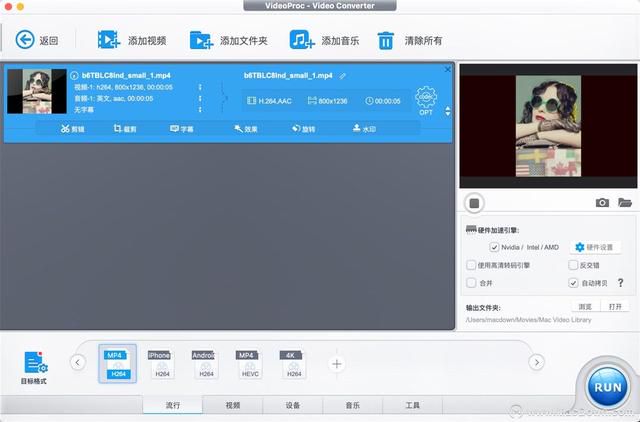Screen dimensions: 640x422
Task: Switch to the 音乐 tab
Action: pyautogui.click(x=353, y=405)
